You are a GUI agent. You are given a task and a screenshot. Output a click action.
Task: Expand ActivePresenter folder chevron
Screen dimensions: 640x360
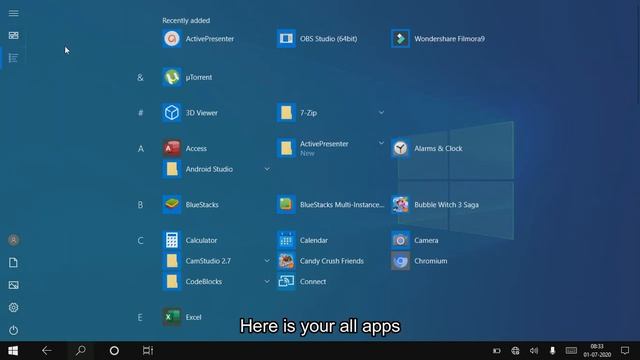click(x=381, y=143)
